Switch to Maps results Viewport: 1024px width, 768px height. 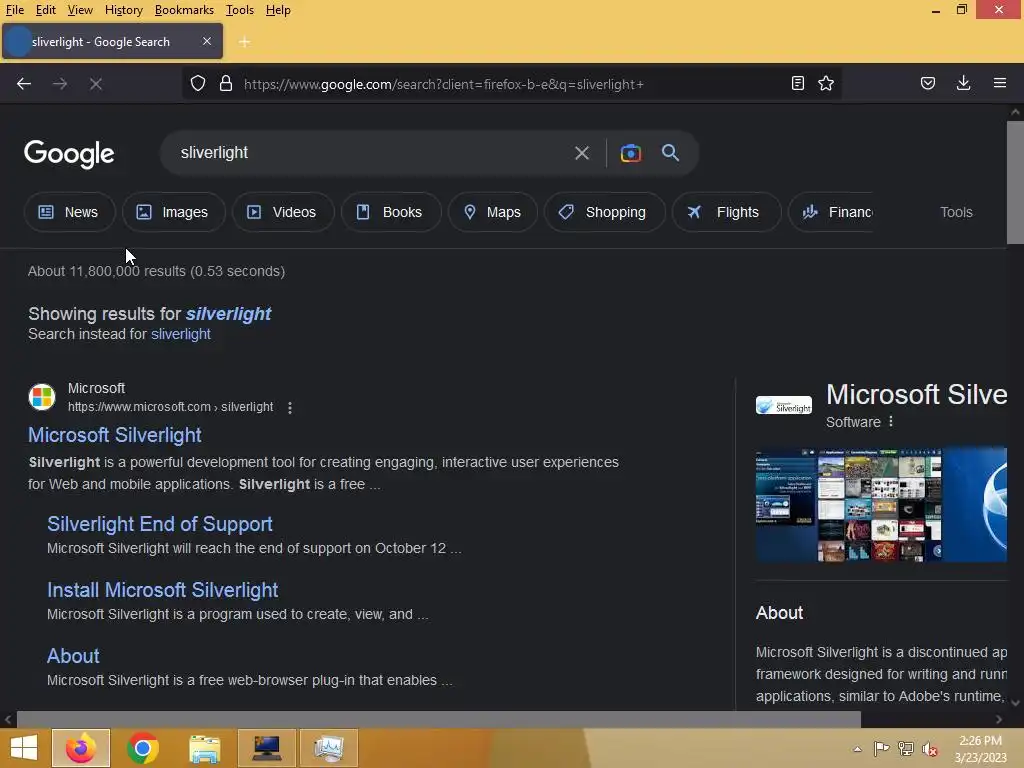pos(492,212)
